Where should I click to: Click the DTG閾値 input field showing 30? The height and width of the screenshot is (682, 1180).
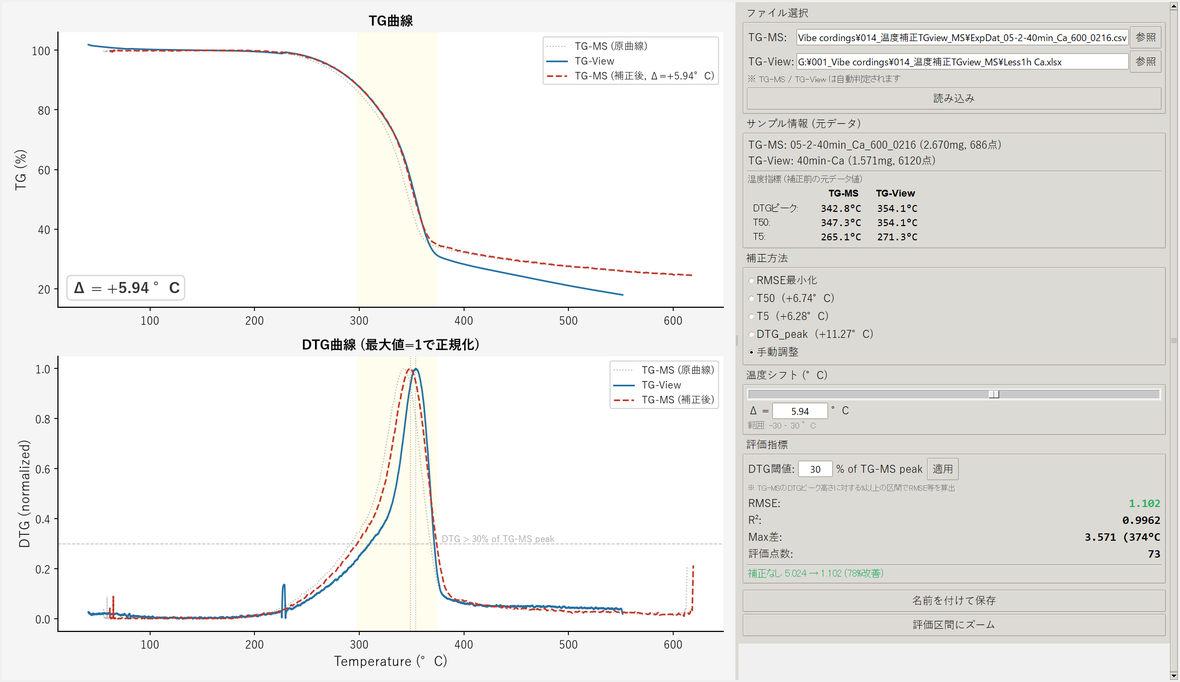(x=815, y=469)
